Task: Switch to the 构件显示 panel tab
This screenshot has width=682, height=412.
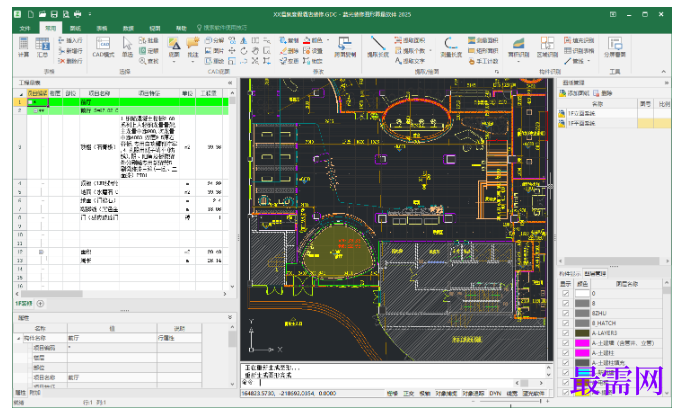Action: tap(569, 274)
